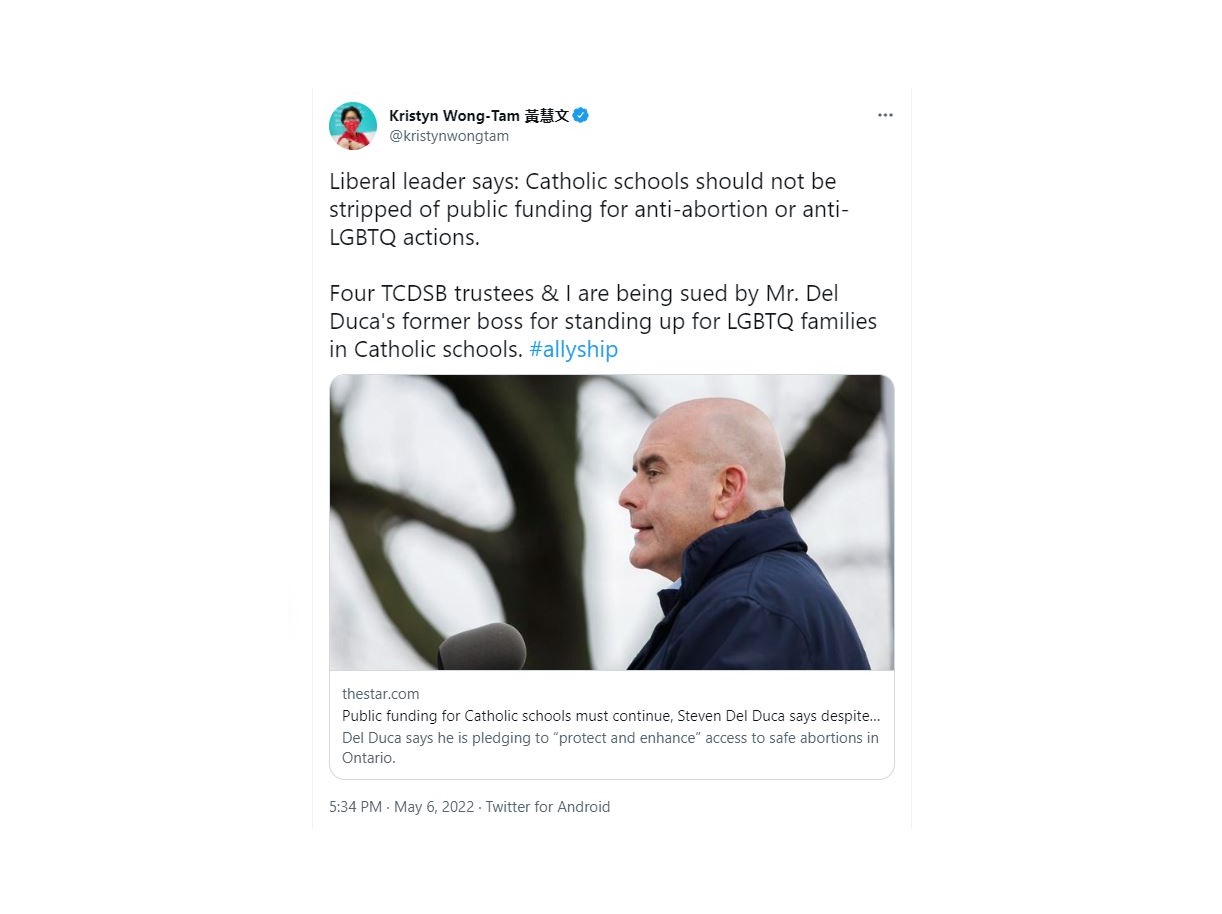
Task: Click the tweet text about Liberal leader
Action: click(589, 209)
